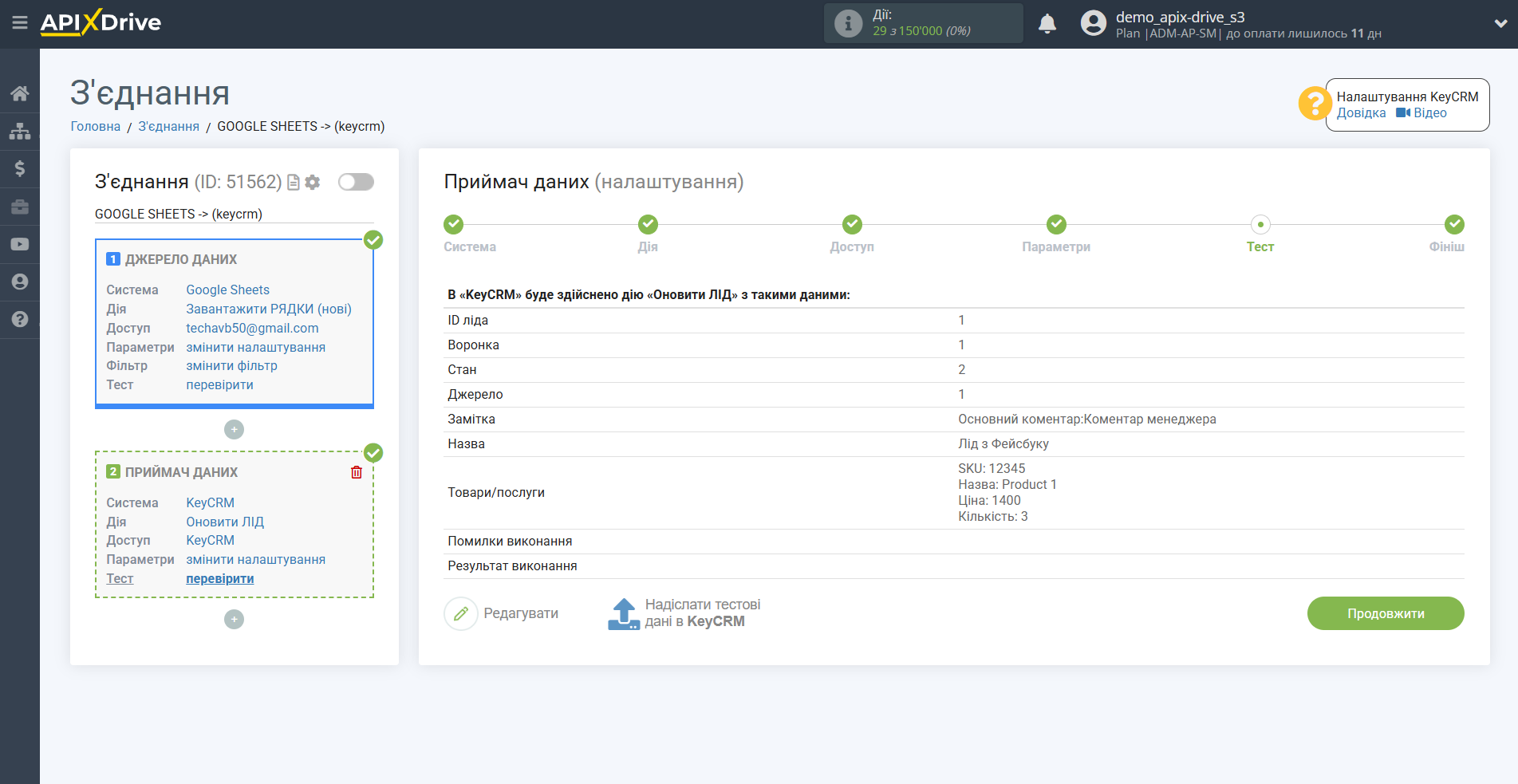Open the YouTube video icon in sidebar

tap(20, 244)
